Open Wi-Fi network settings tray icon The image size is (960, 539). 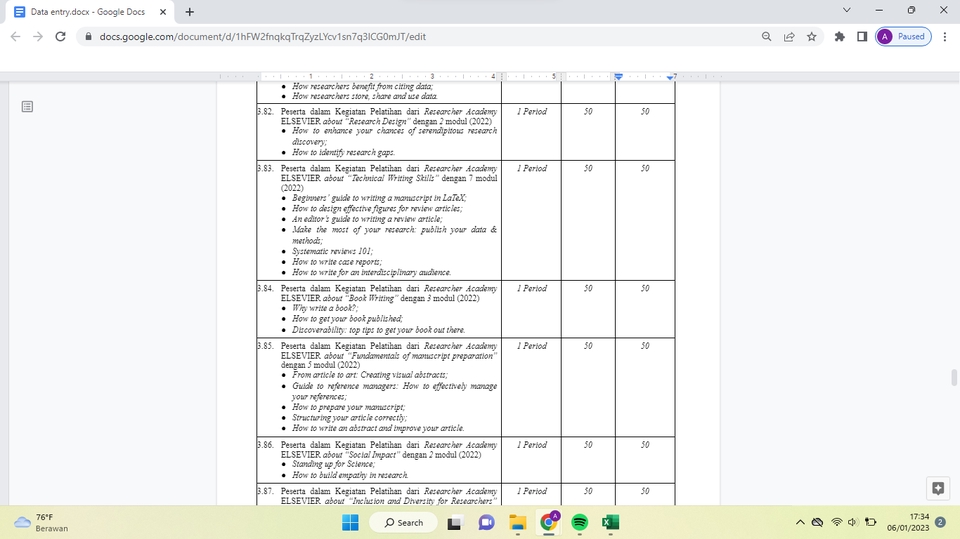tap(836, 522)
